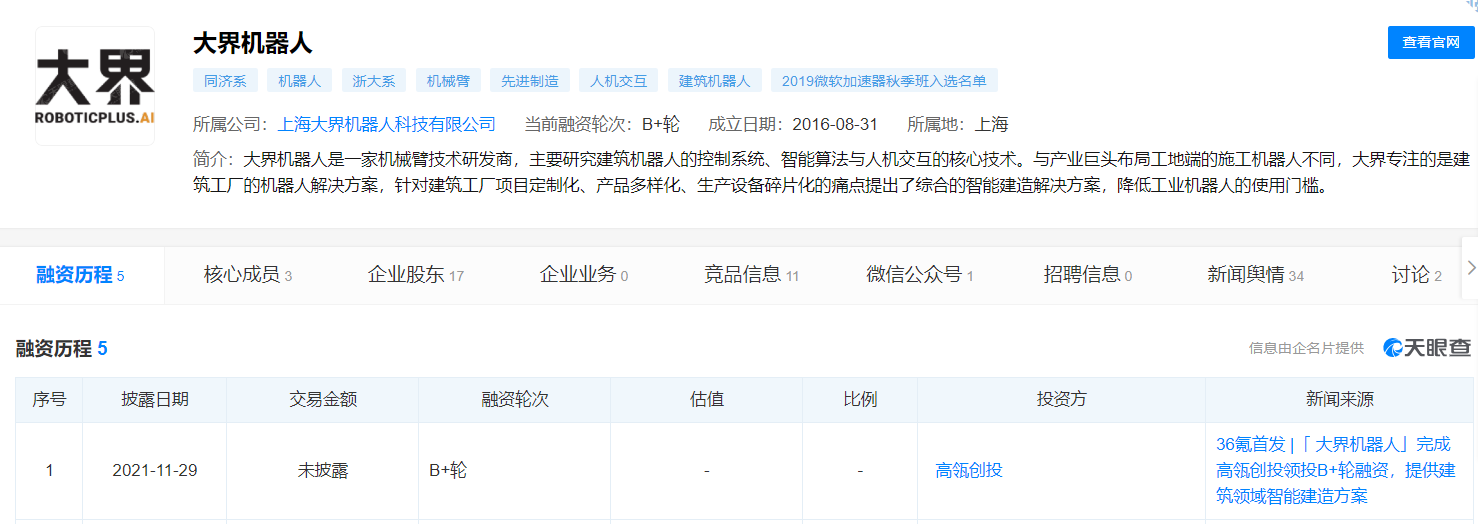This screenshot has width=1478, height=524.
Task: Click the 当前融资轮次：B+轮 text
Action: pos(602,124)
